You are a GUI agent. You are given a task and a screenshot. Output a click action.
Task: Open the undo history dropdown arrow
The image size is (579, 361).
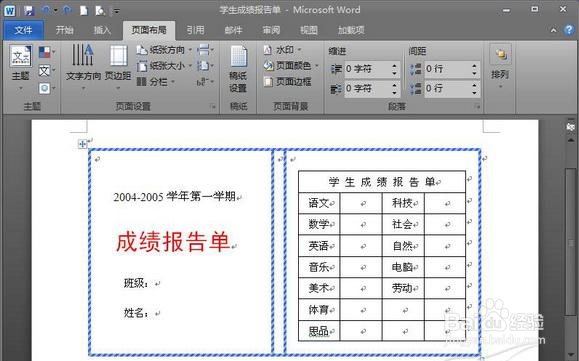tap(56, 11)
